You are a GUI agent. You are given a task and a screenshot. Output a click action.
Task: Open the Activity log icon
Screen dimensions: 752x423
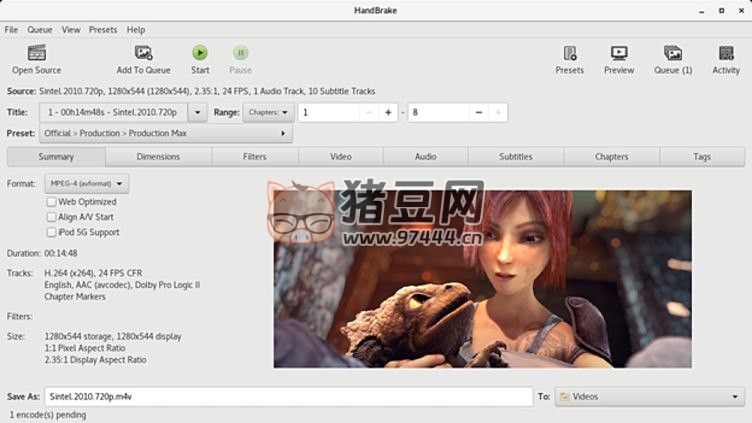[726, 53]
